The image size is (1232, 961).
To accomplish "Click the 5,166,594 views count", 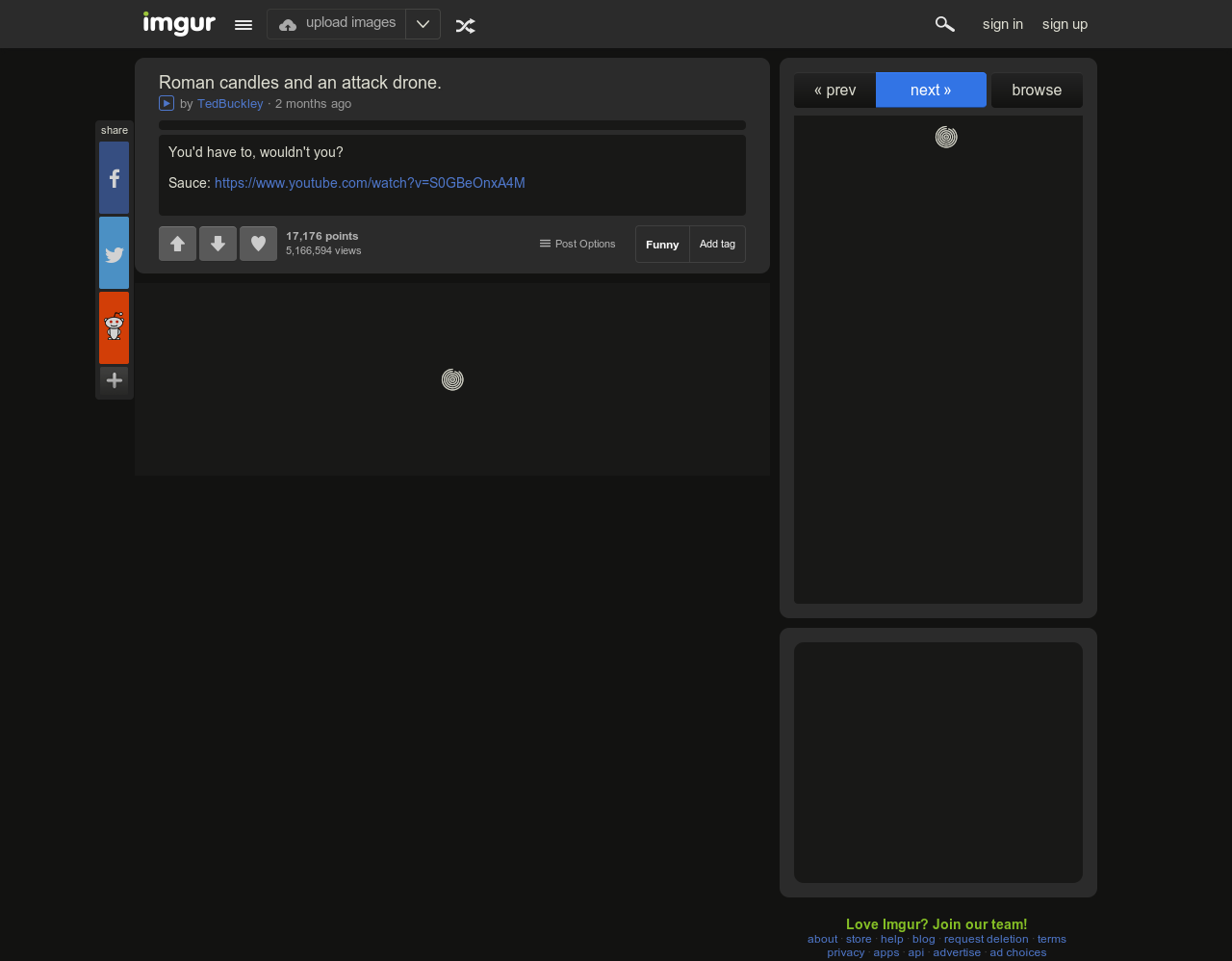I will [323, 250].
